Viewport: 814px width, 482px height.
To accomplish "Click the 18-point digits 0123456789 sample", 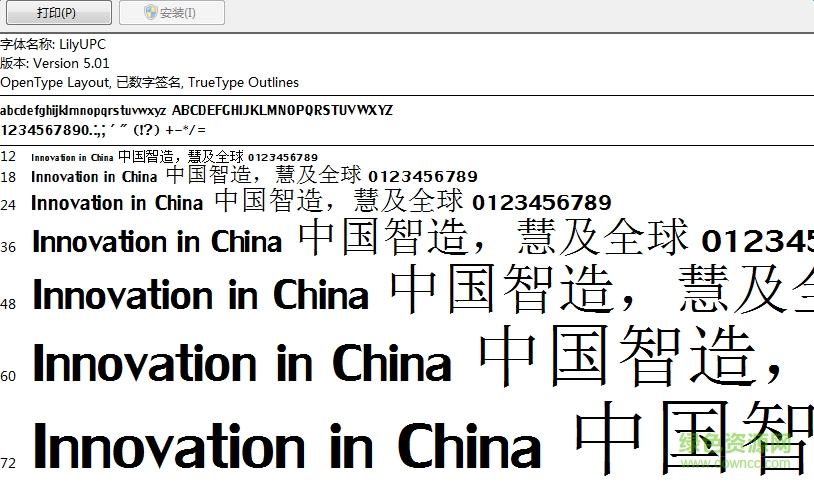I will (x=423, y=177).
